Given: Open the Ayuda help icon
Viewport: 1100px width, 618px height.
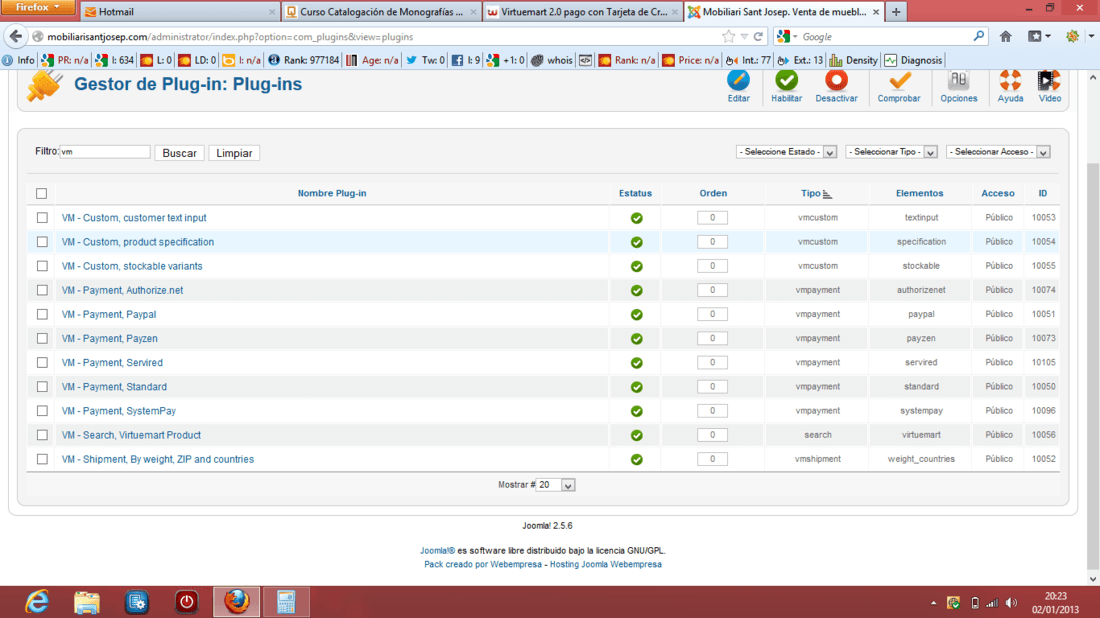Looking at the screenshot, I should coord(1010,81).
